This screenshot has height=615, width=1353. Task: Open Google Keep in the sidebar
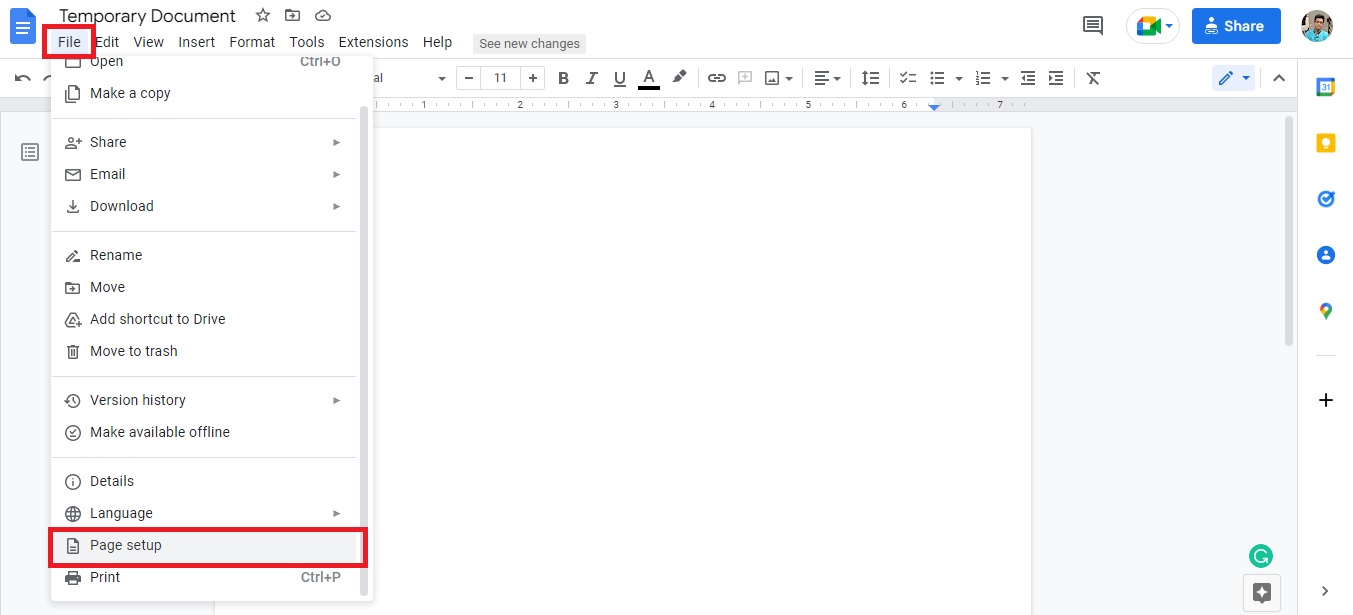point(1325,142)
